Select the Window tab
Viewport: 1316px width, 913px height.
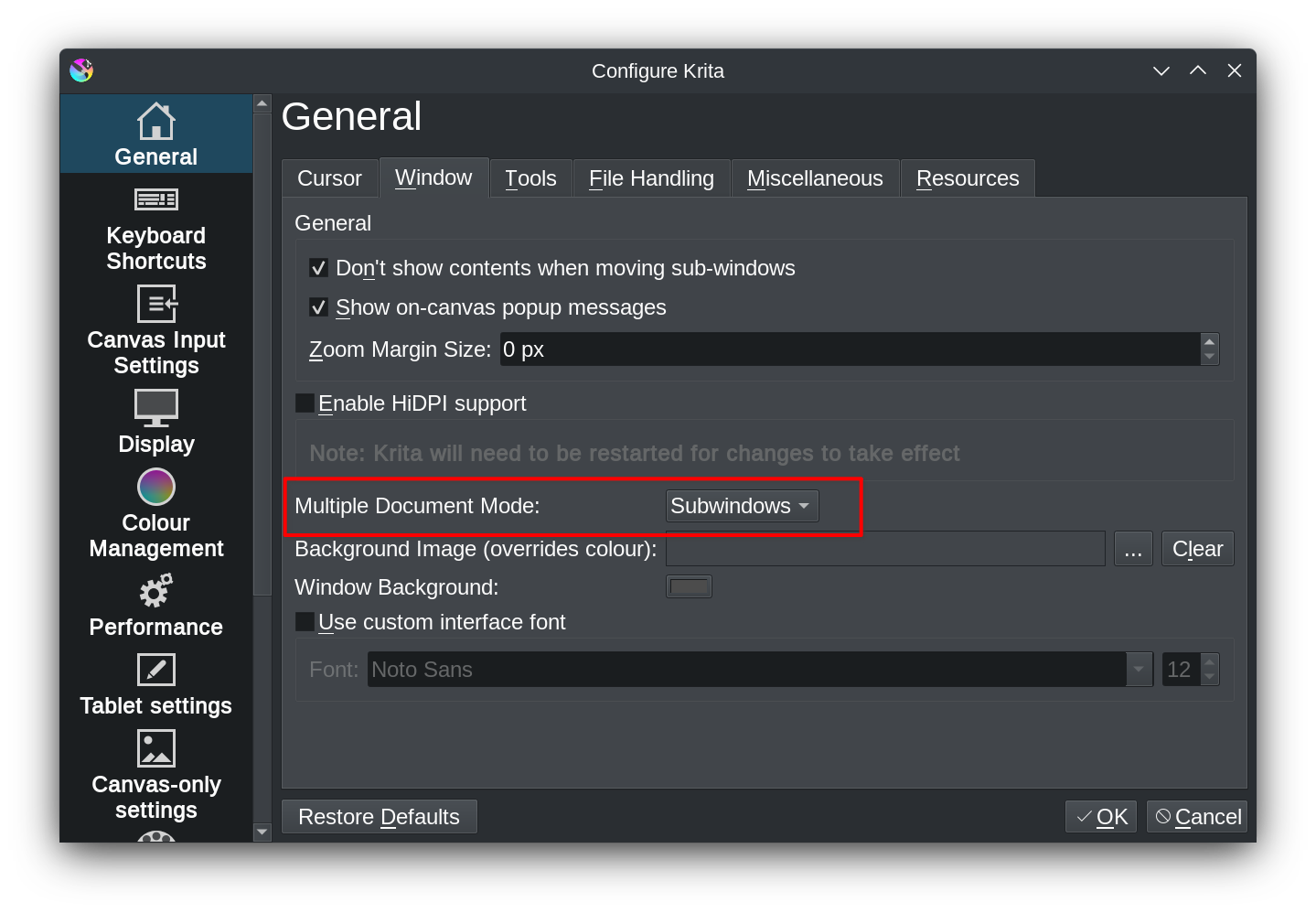(433, 177)
